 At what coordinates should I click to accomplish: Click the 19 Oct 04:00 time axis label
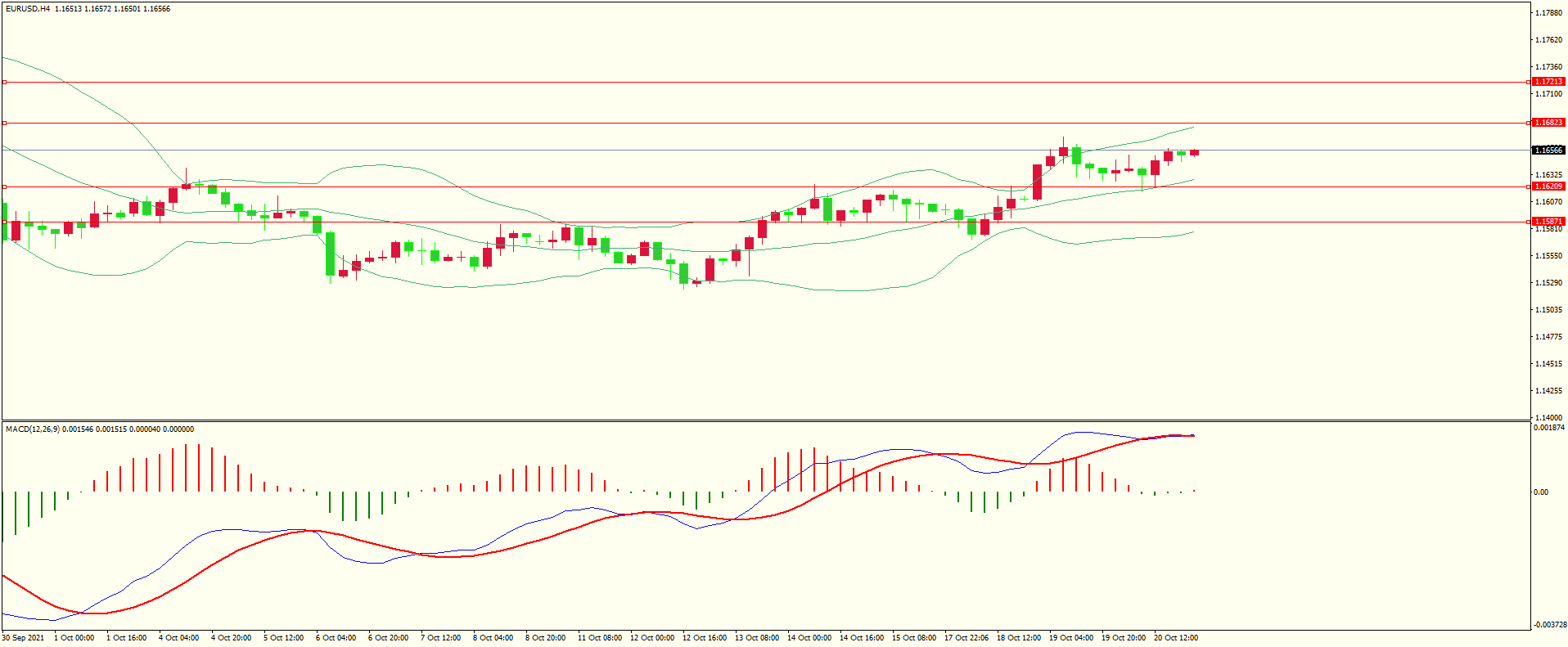tap(1071, 638)
